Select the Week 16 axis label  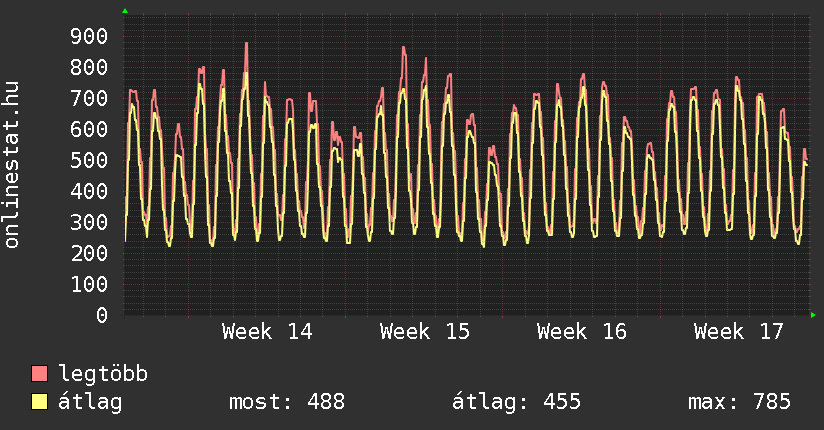pos(582,332)
